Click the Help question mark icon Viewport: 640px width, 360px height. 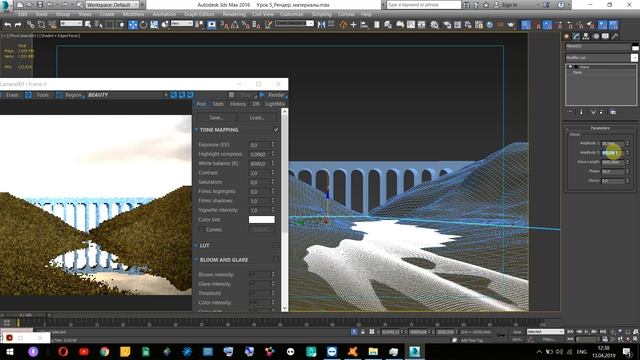pyautogui.click(x=561, y=4)
